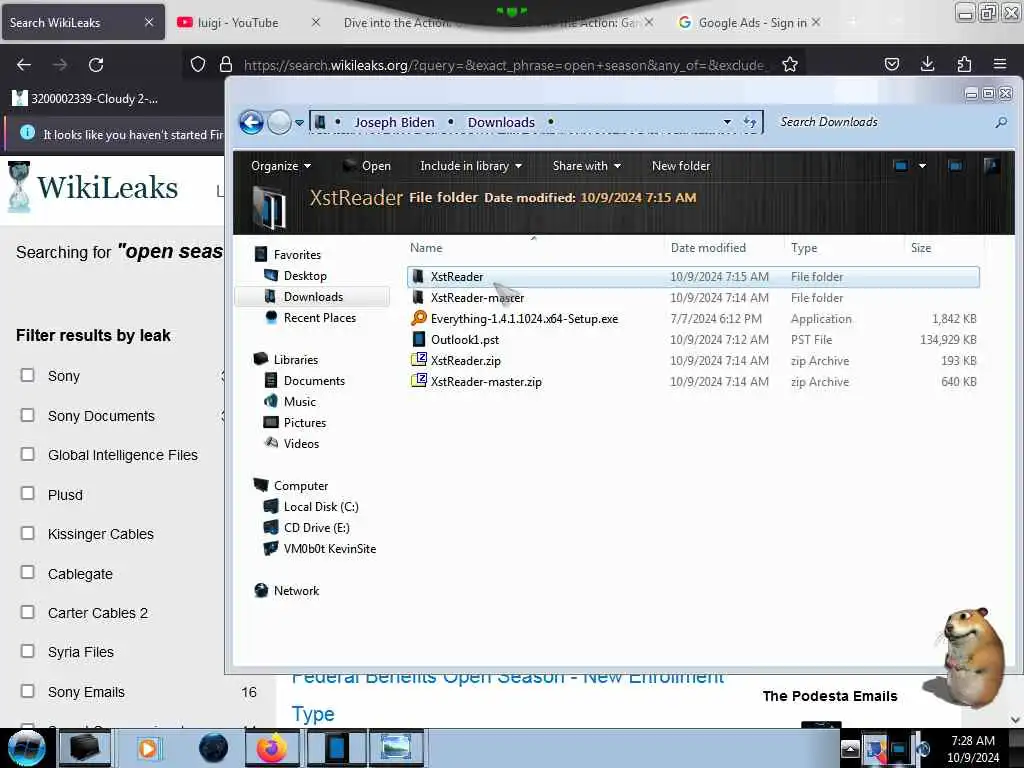This screenshot has height=768, width=1024.
Task: Check the Kissinger Cables filter
Action: click(x=27, y=533)
